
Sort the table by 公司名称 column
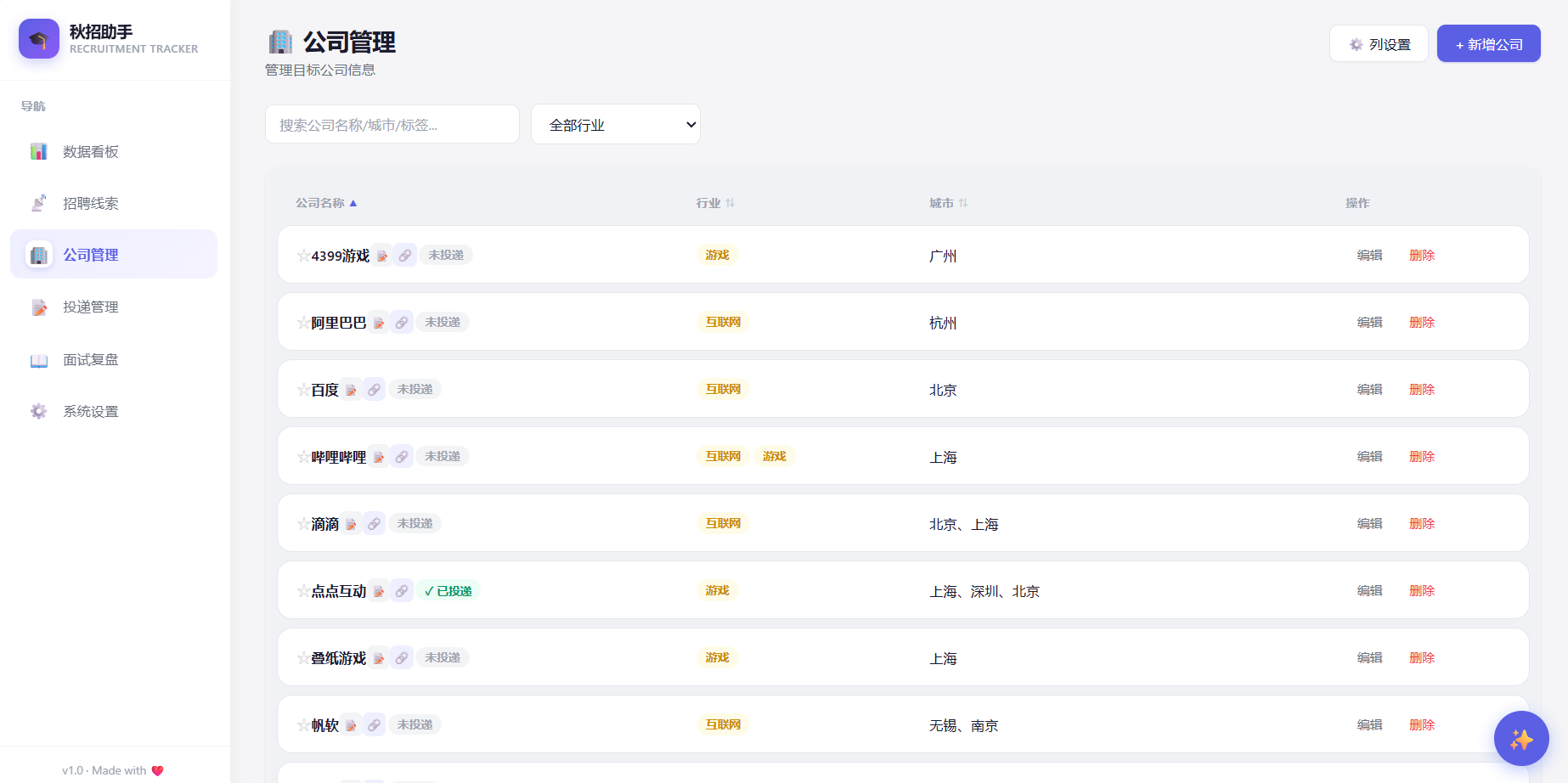[x=326, y=203]
